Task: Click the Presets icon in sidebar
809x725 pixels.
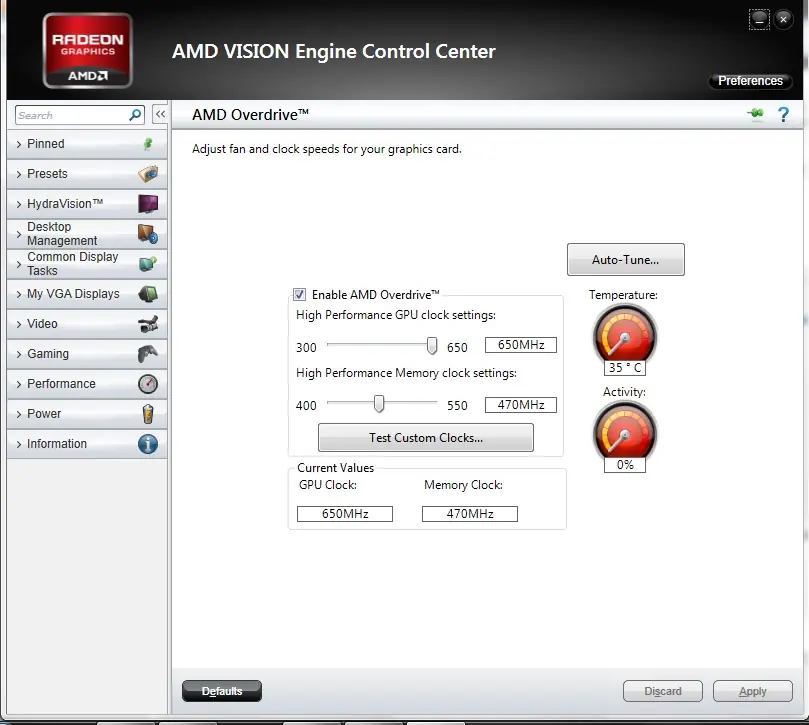Action: 148,174
